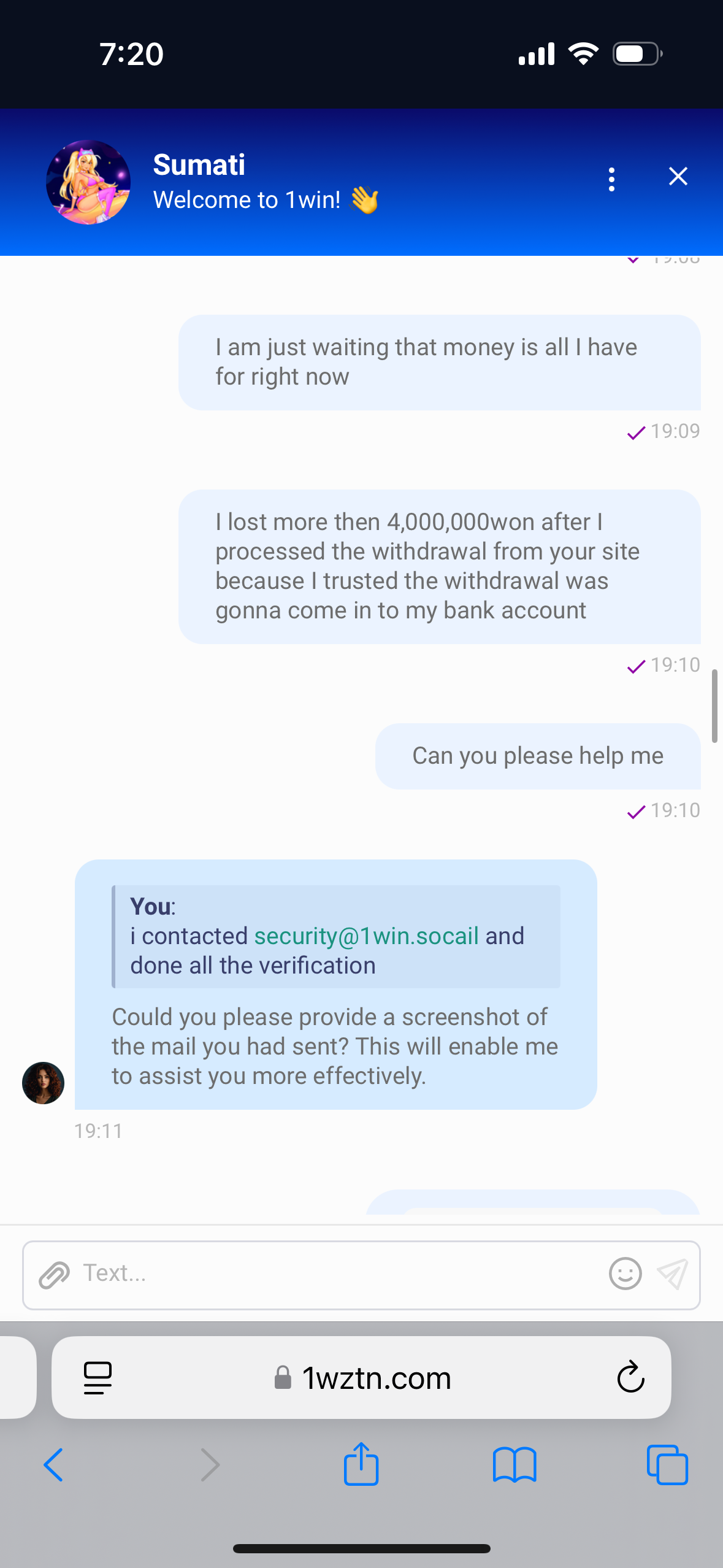Reload the 1wztn.com page
This screenshot has width=723, height=1568.
pos(630,1378)
